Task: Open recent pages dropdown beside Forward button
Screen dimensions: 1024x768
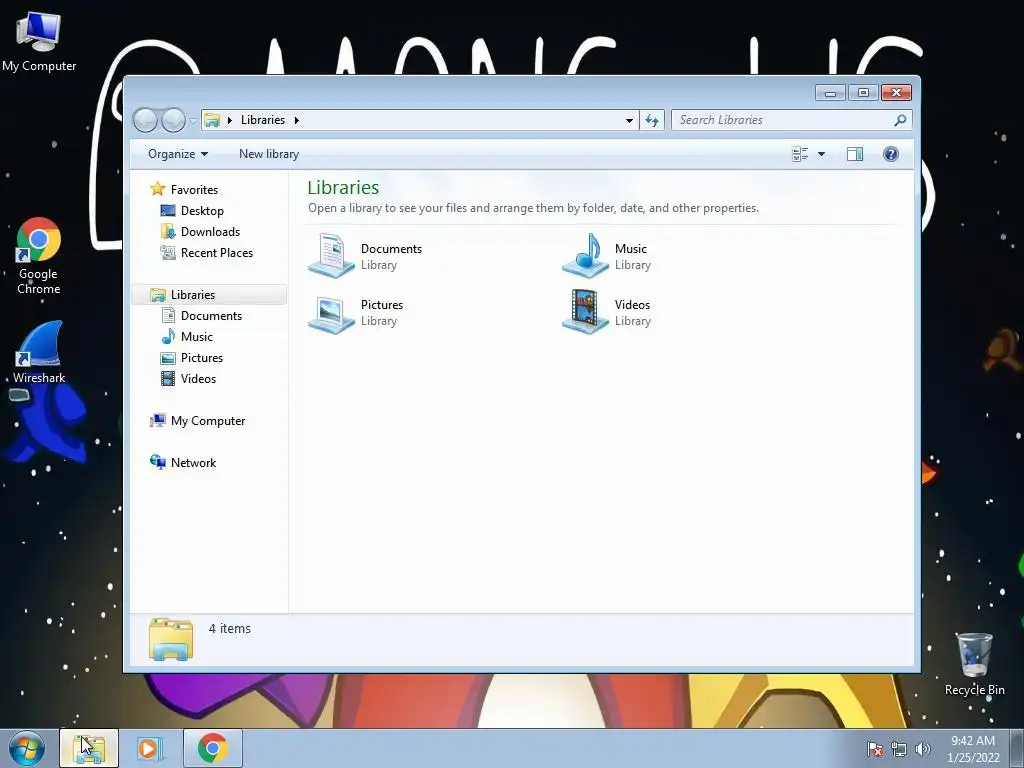Action: pyautogui.click(x=193, y=121)
